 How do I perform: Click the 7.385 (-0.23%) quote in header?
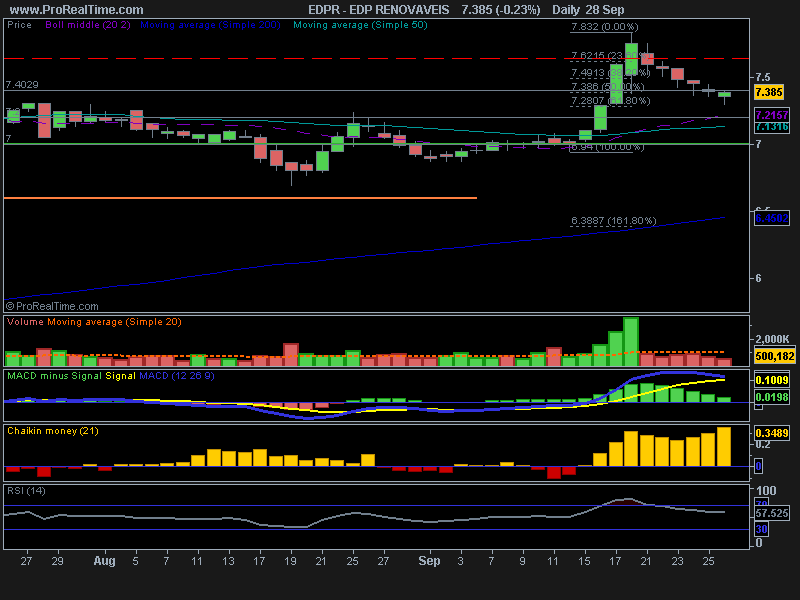501,10
